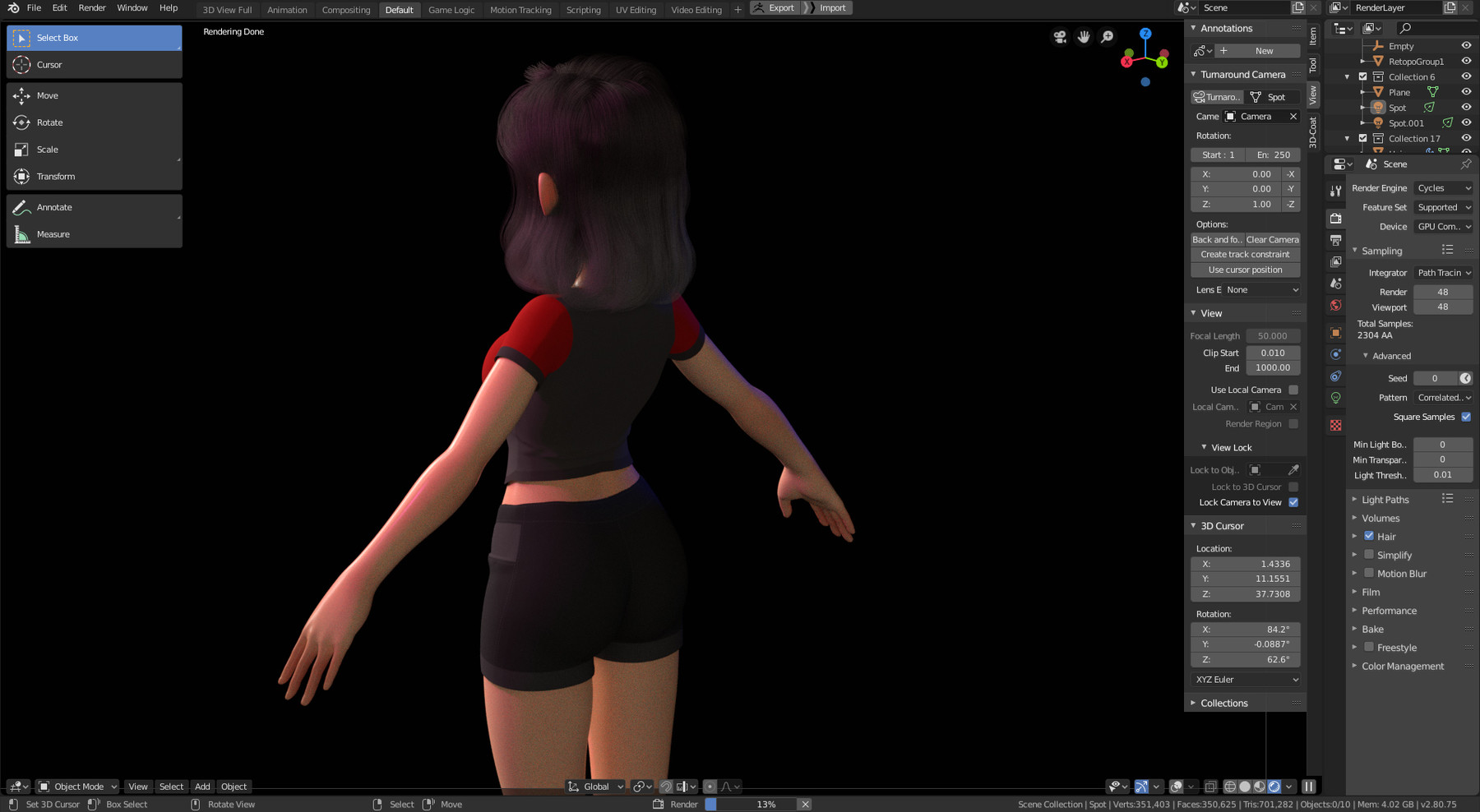The image size is (1480, 812).
Task: Choose the Scale tool
Action: click(94, 150)
